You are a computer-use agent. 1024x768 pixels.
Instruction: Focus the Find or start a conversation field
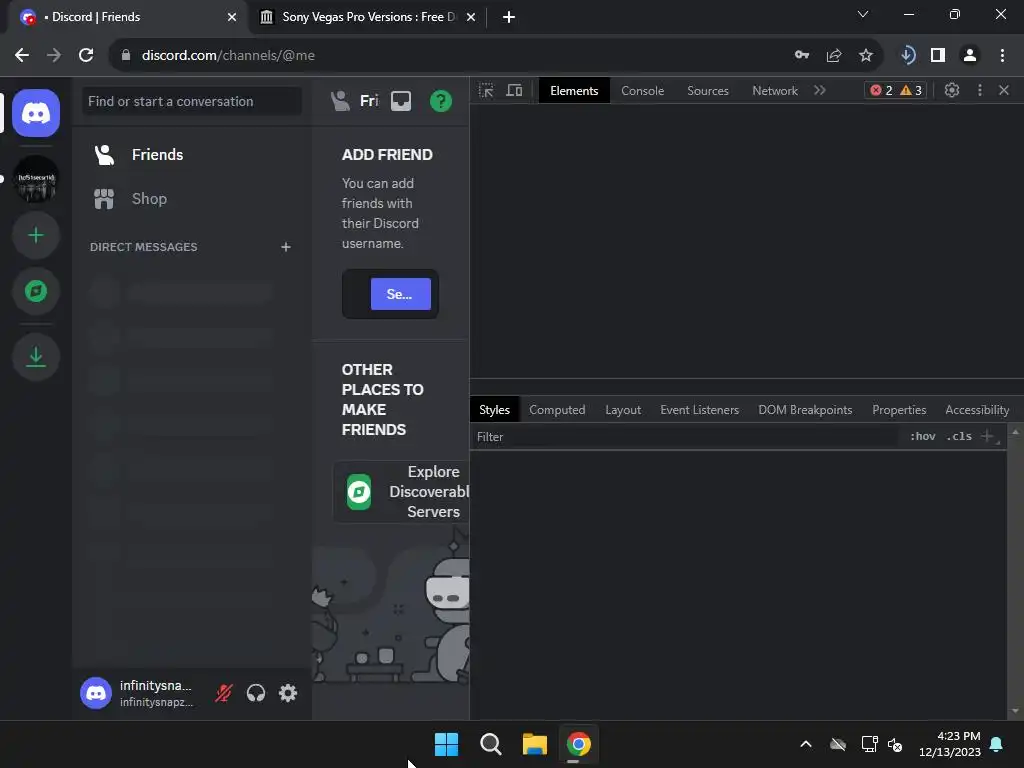pyautogui.click(x=191, y=101)
